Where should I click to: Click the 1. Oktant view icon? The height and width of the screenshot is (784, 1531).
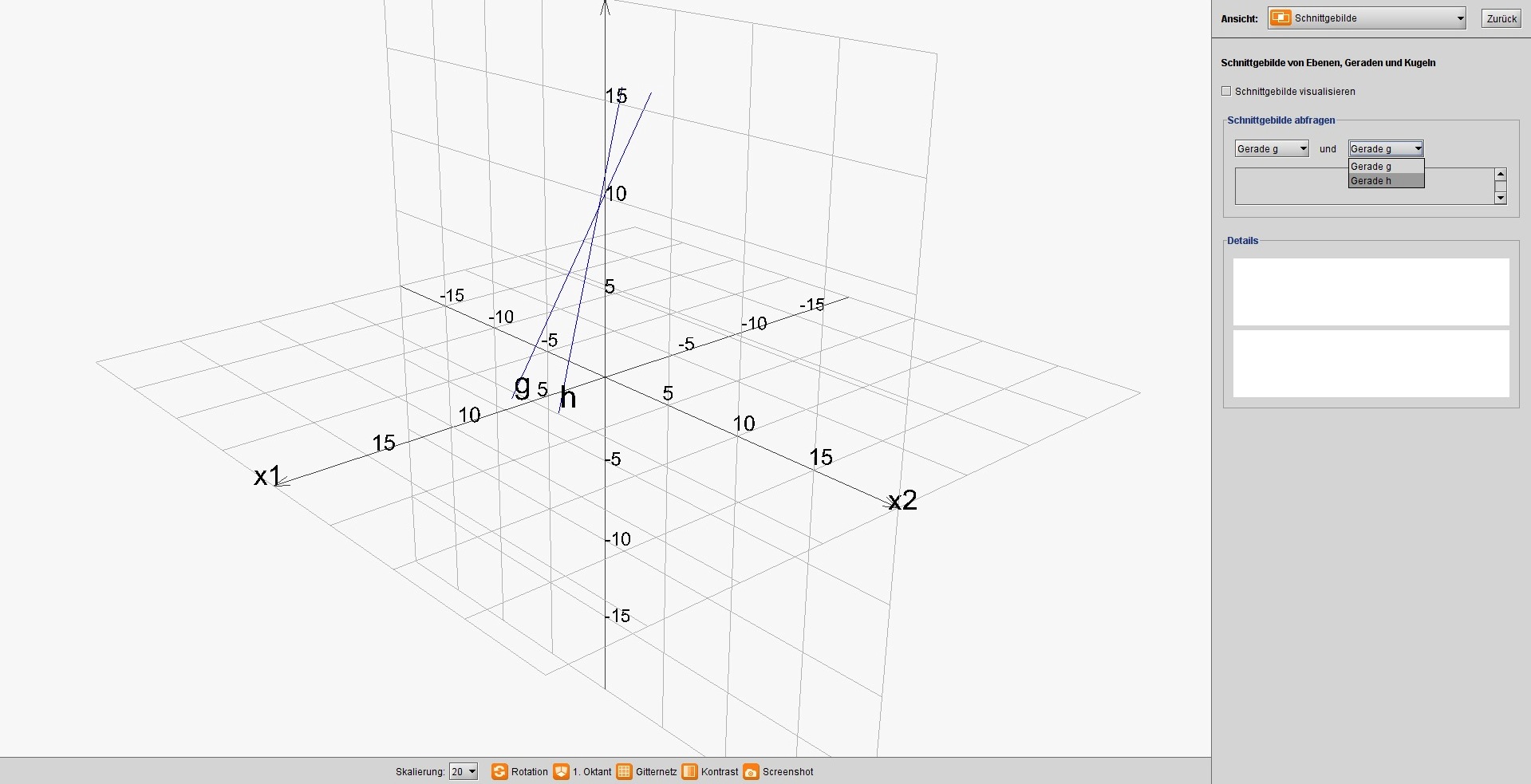(x=562, y=771)
